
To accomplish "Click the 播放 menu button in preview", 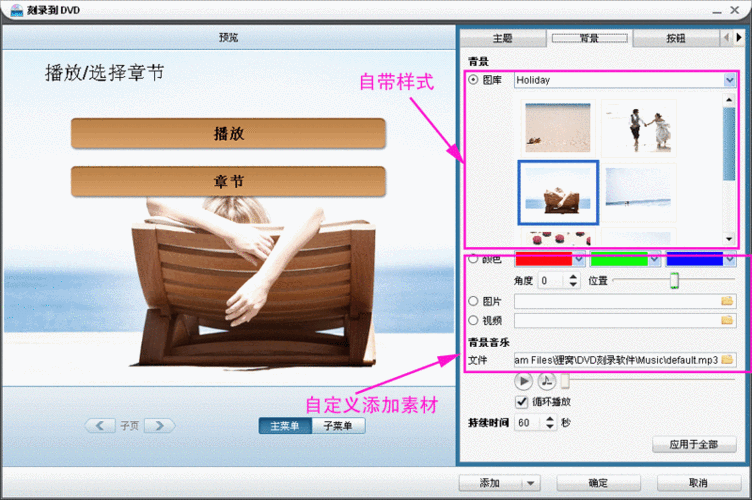I will tap(228, 133).
